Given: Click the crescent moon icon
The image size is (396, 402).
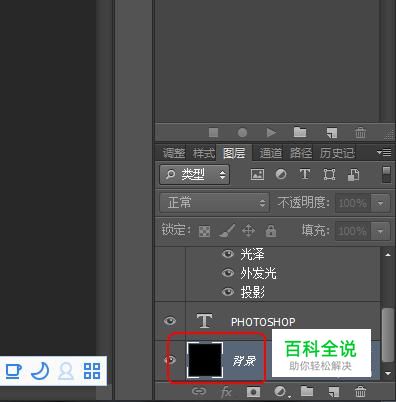Looking at the screenshot, I should [40, 371].
